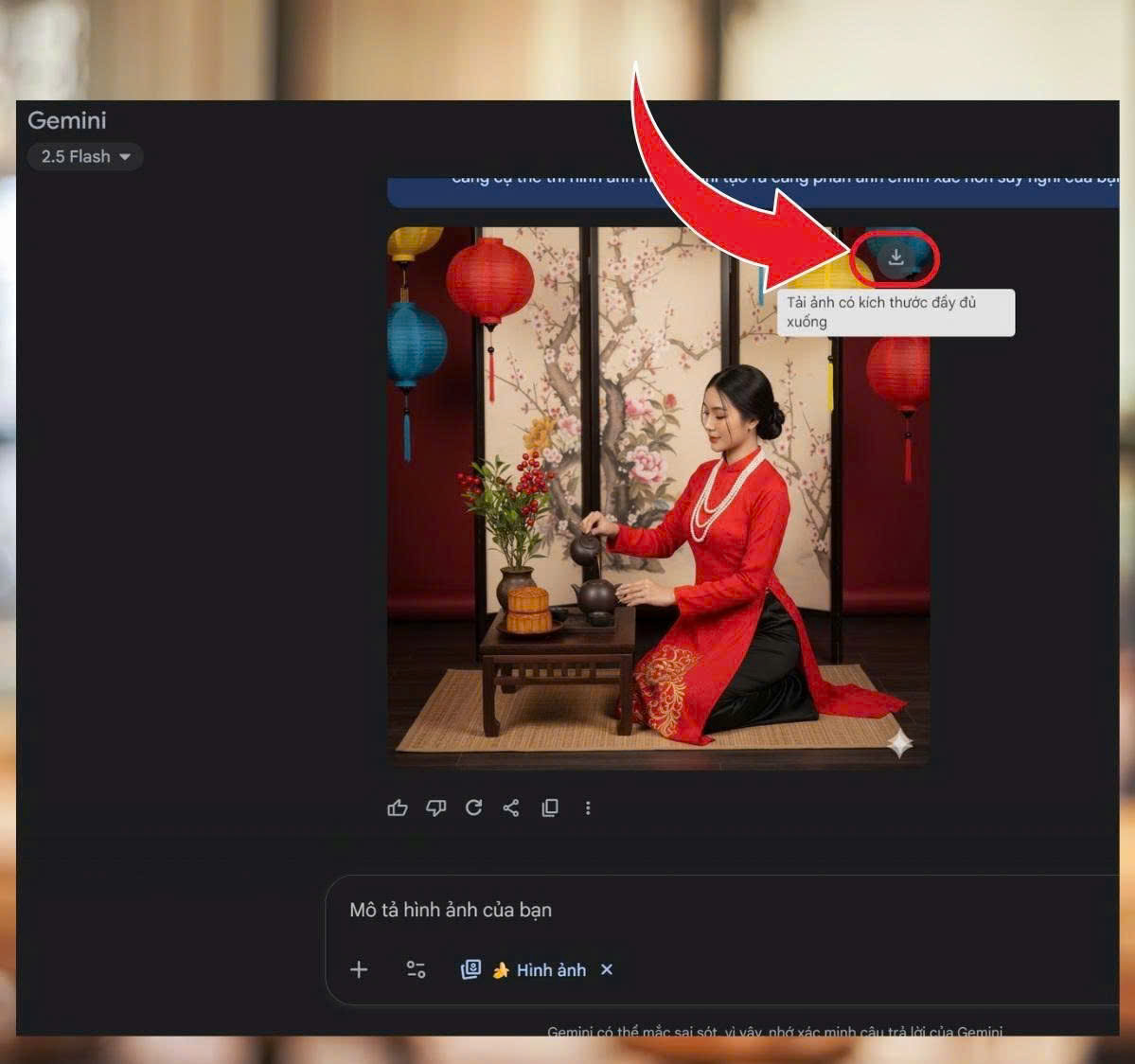Give the response a thumbs up
The height and width of the screenshot is (1064, 1135).
pos(398,807)
